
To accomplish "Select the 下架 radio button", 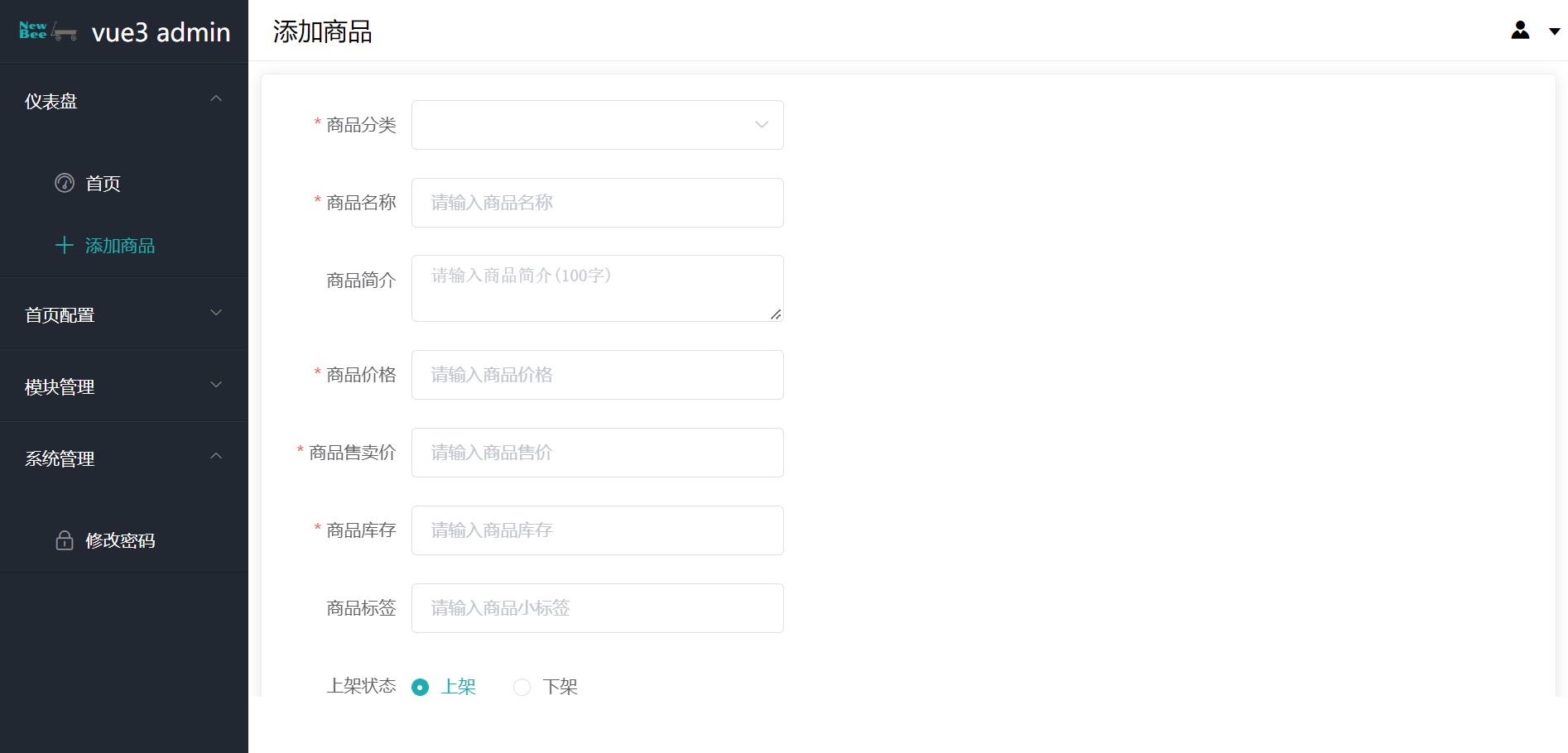I will (522, 687).
